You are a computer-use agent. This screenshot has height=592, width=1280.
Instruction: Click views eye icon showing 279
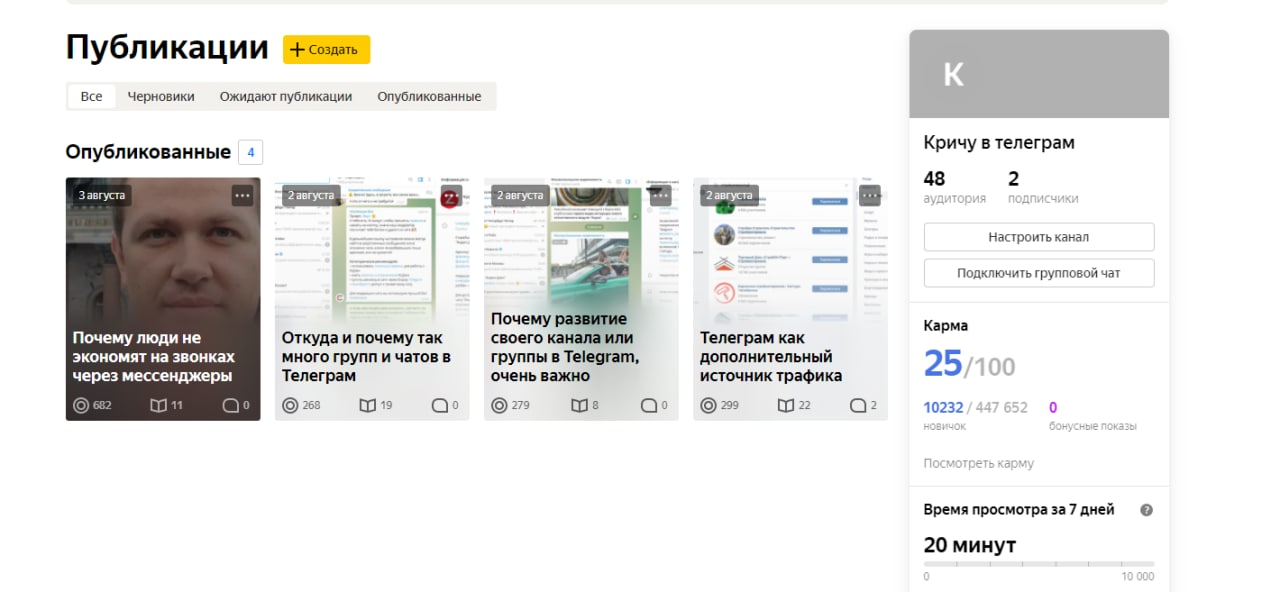pyautogui.click(x=500, y=405)
